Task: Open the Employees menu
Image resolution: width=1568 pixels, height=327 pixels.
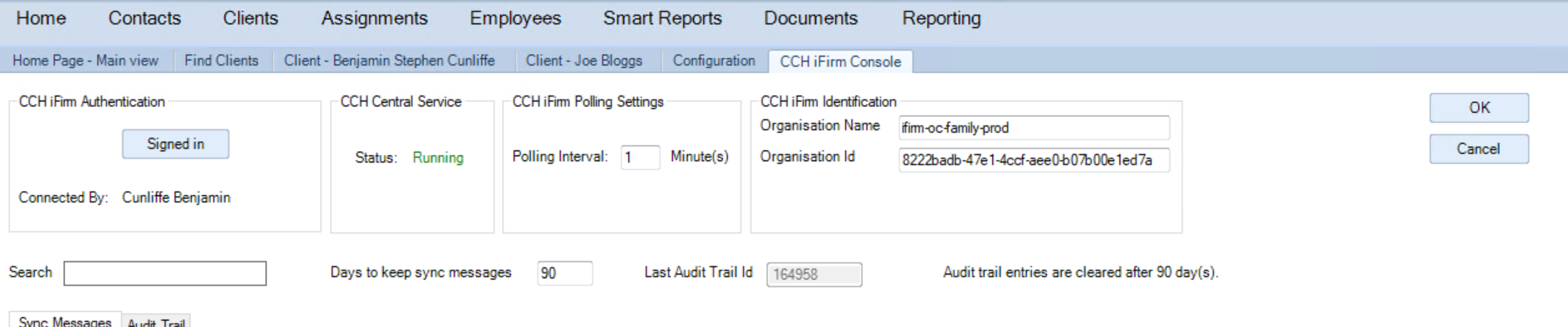Action: [x=515, y=18]
